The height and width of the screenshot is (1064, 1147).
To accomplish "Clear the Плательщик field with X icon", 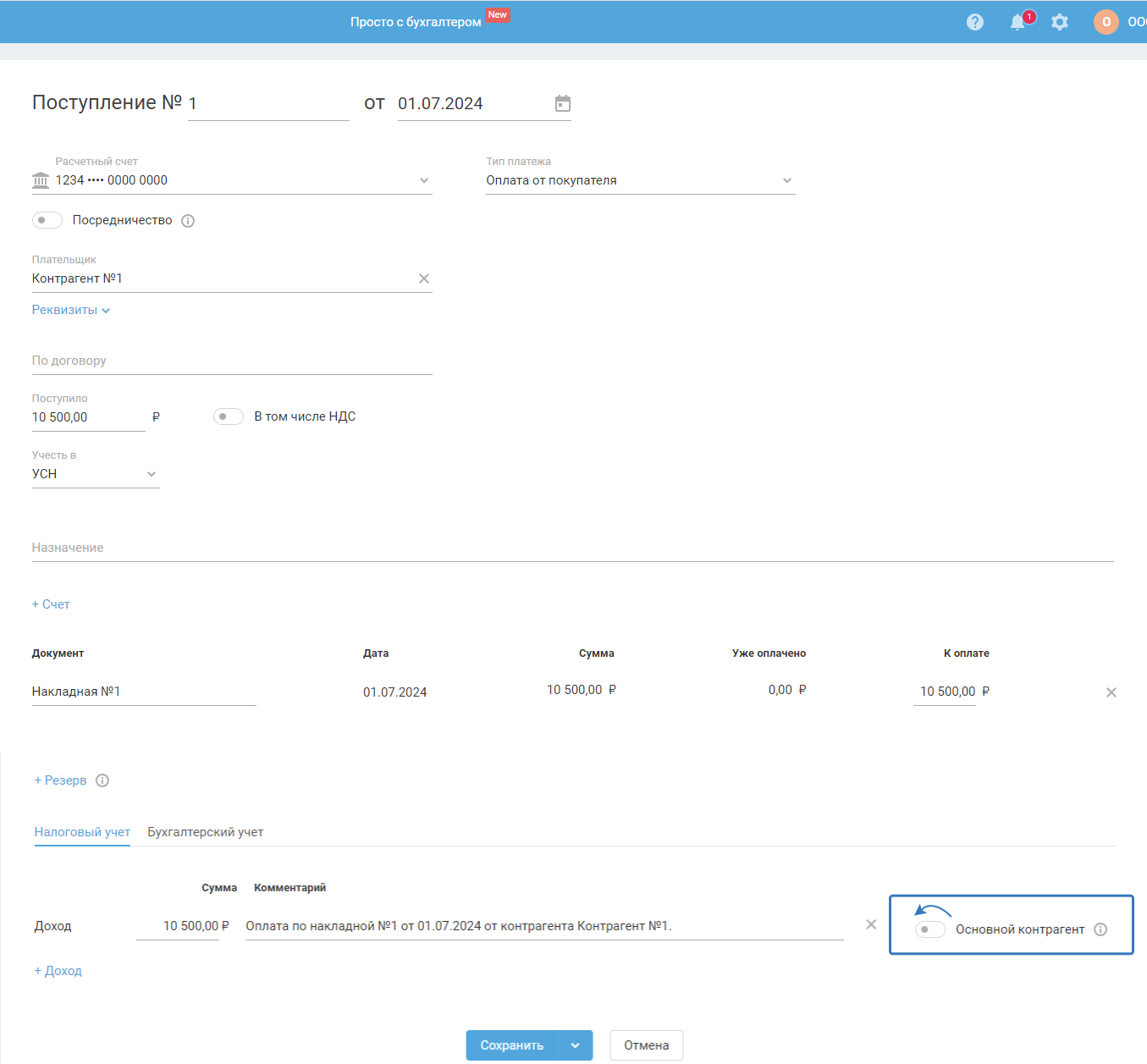I will [x=424, y=278].
